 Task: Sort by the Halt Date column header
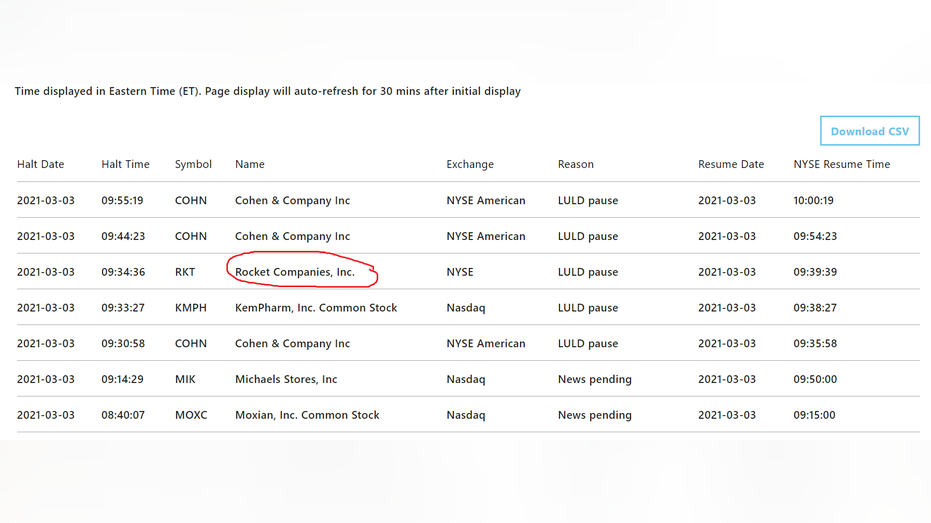[x=40, y=164]
